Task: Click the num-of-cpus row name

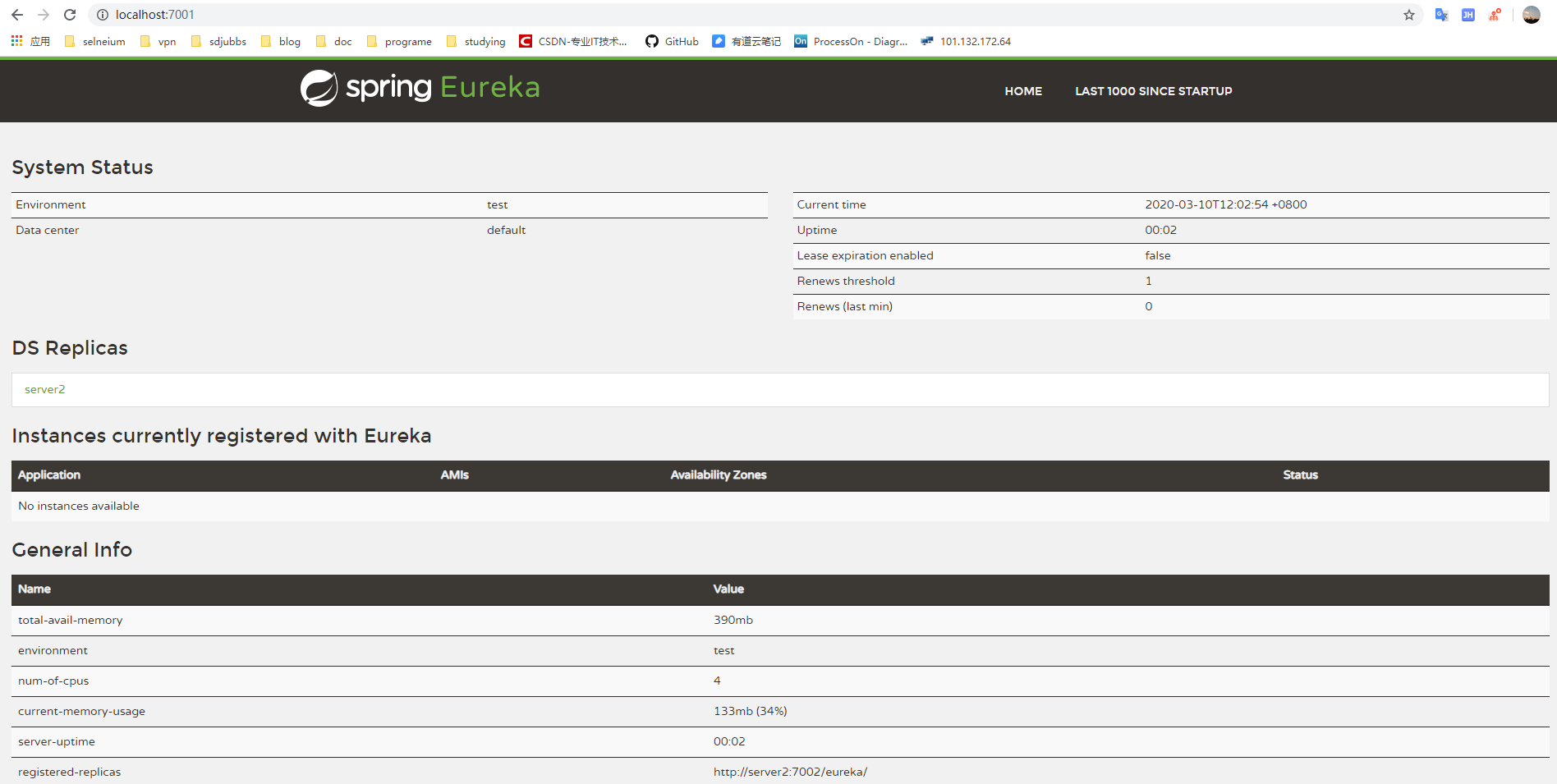Action: point(53,681)
